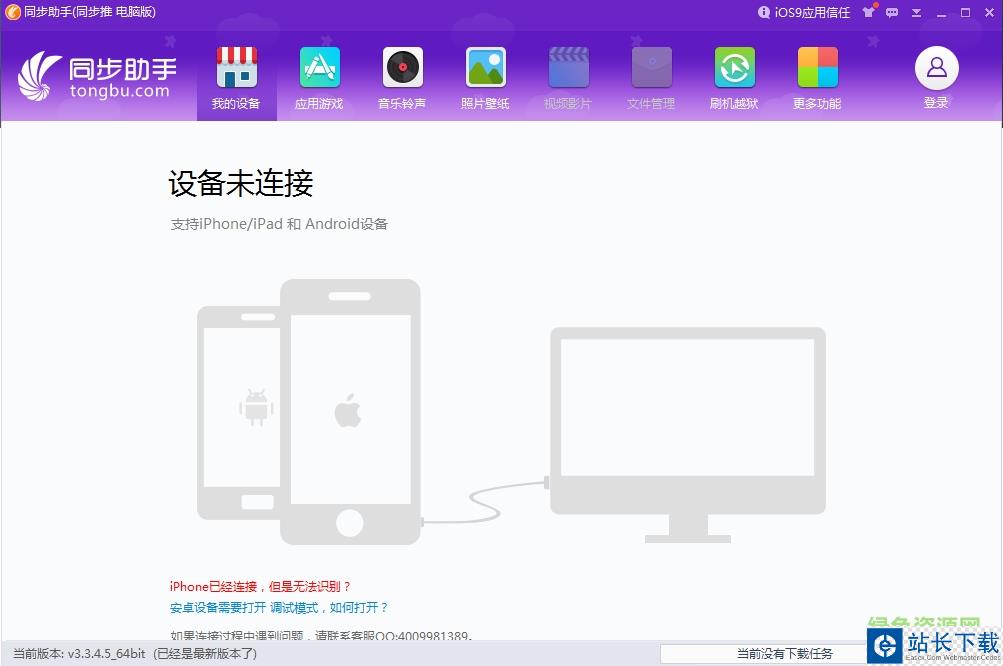
Task: Click the '支持iPhone/iPad 和 Android设备' text
Action: [x=279, y=224]
